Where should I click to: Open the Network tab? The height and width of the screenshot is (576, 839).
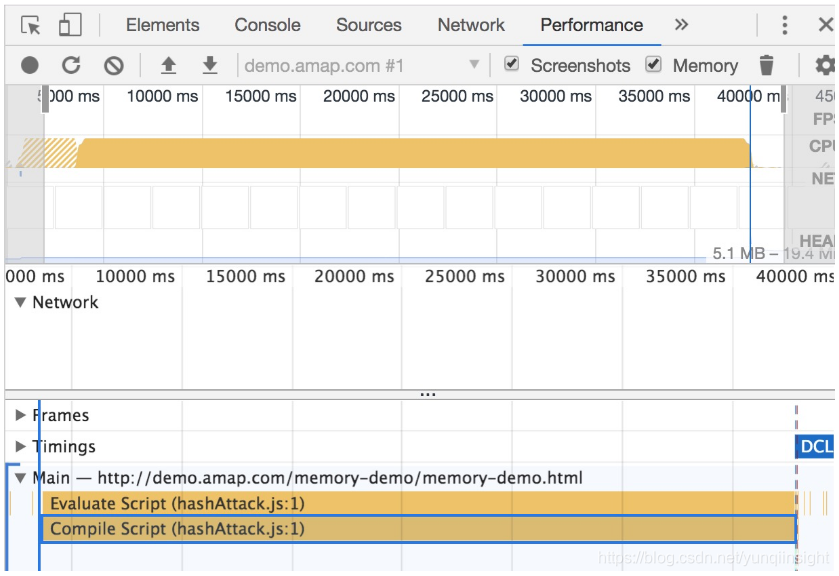tap(471, 25)
